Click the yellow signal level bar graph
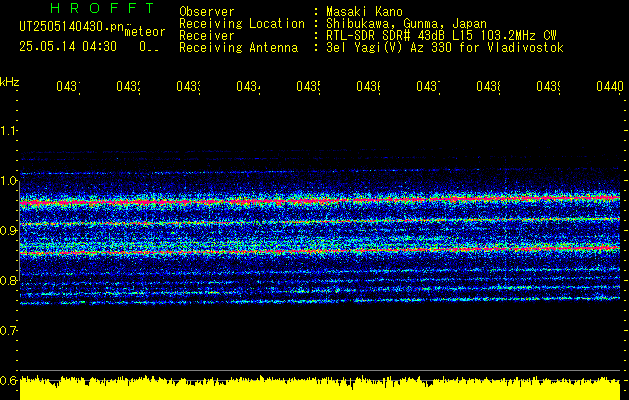The width and height of the screenshot is (629, 400). pos(320,388)
